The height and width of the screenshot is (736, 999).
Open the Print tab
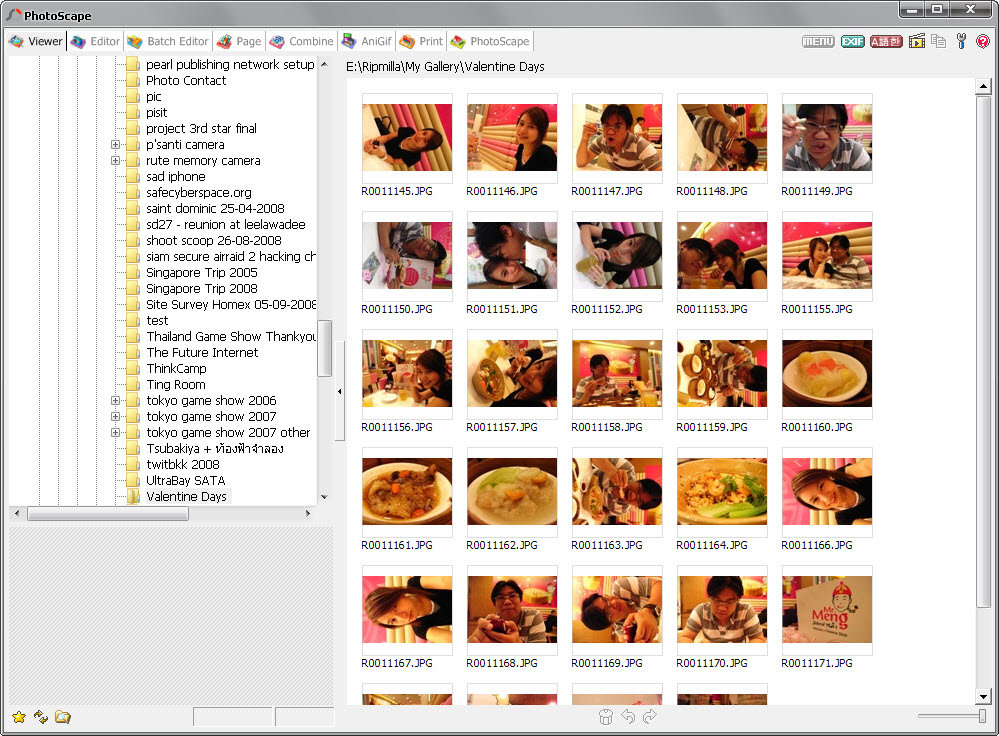coord(421,41)
